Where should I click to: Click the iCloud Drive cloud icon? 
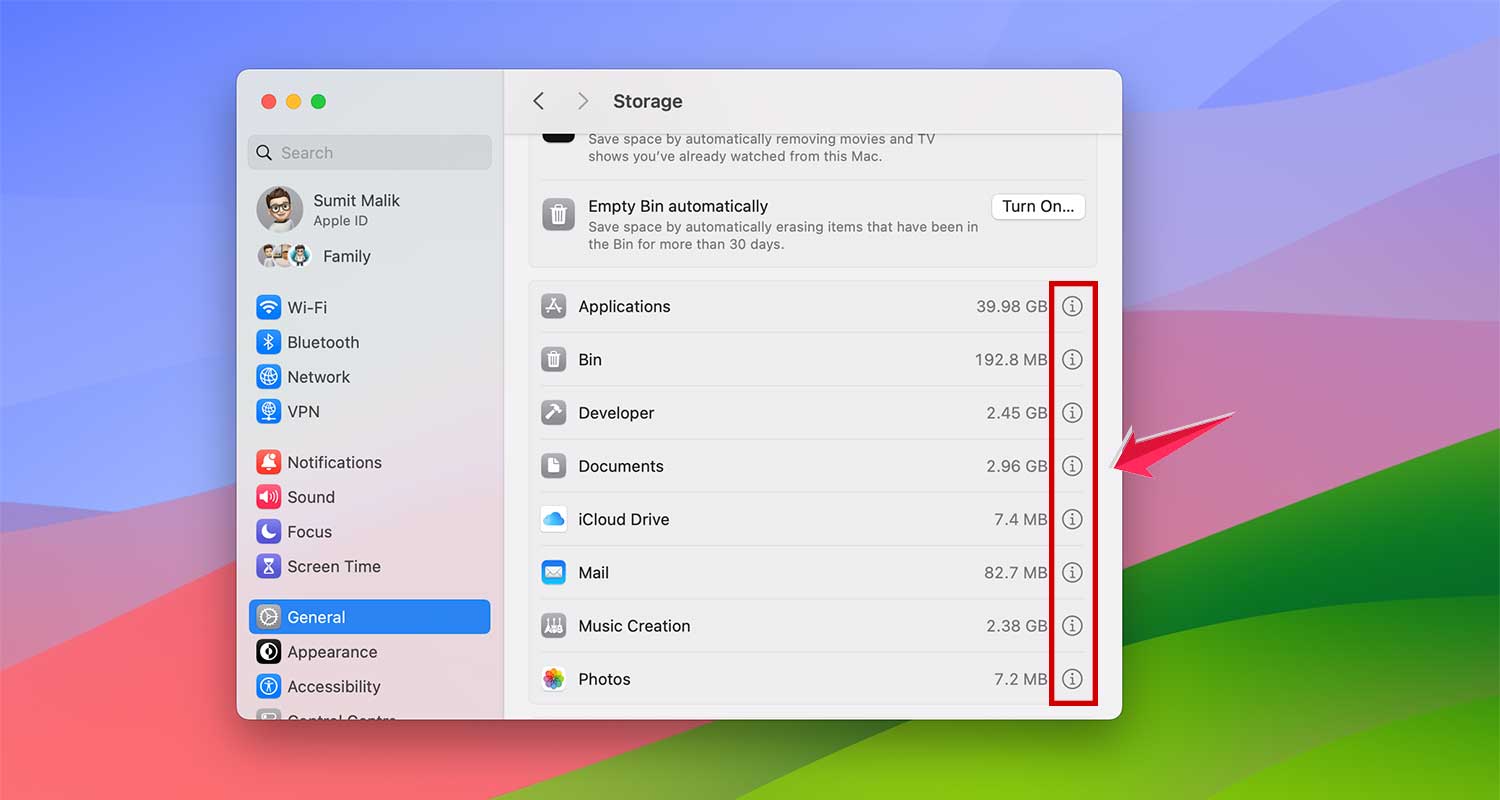554,519
